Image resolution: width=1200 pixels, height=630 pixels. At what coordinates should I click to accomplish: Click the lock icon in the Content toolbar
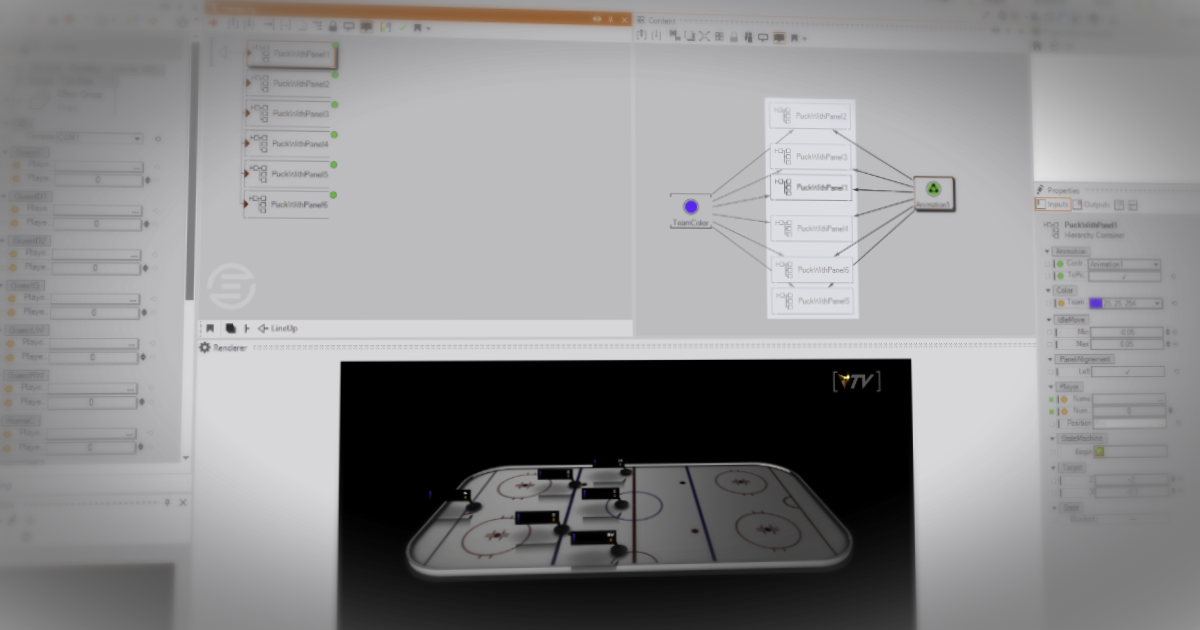(x=733, y=36)
